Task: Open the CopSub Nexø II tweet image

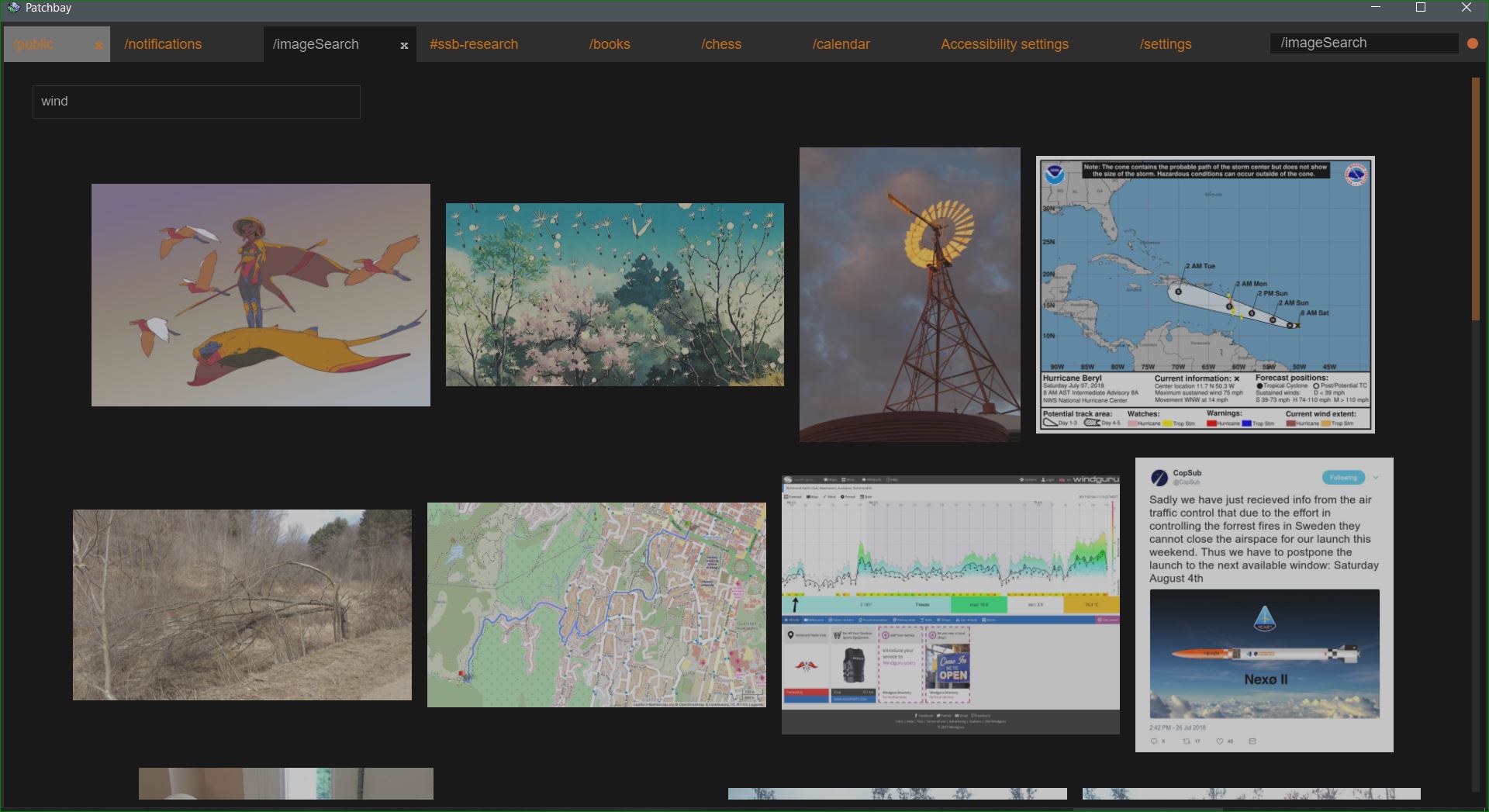Action: tap(1264, 605)
